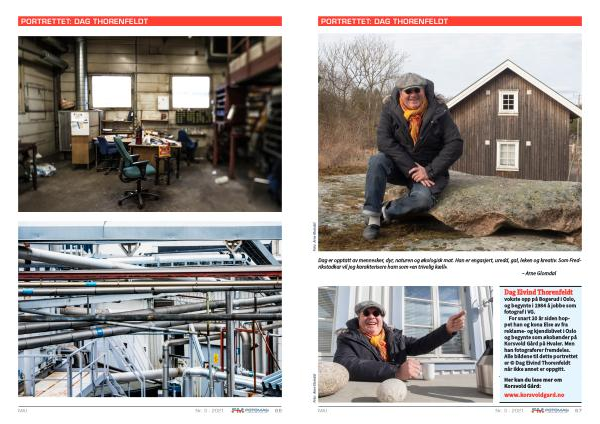600x424 pixels.
Task: Click the right page red PORTRETTET header
Action: (450, 21)
